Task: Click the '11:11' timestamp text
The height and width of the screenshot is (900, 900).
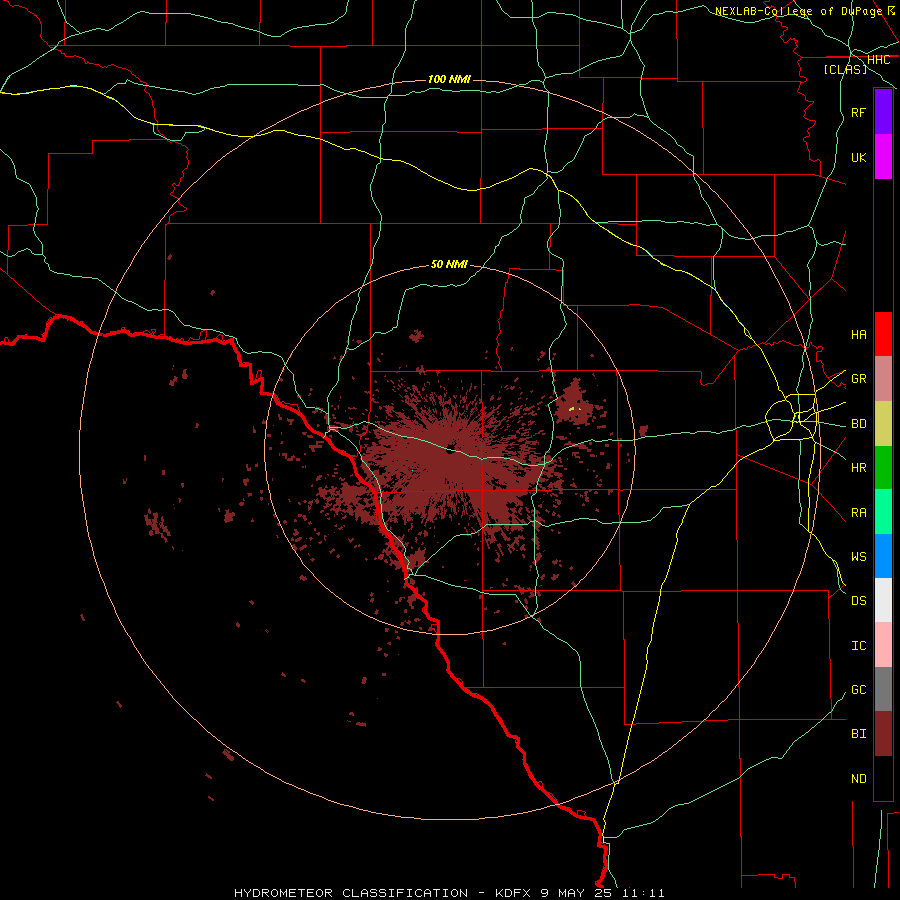Action: click(642, 893)
